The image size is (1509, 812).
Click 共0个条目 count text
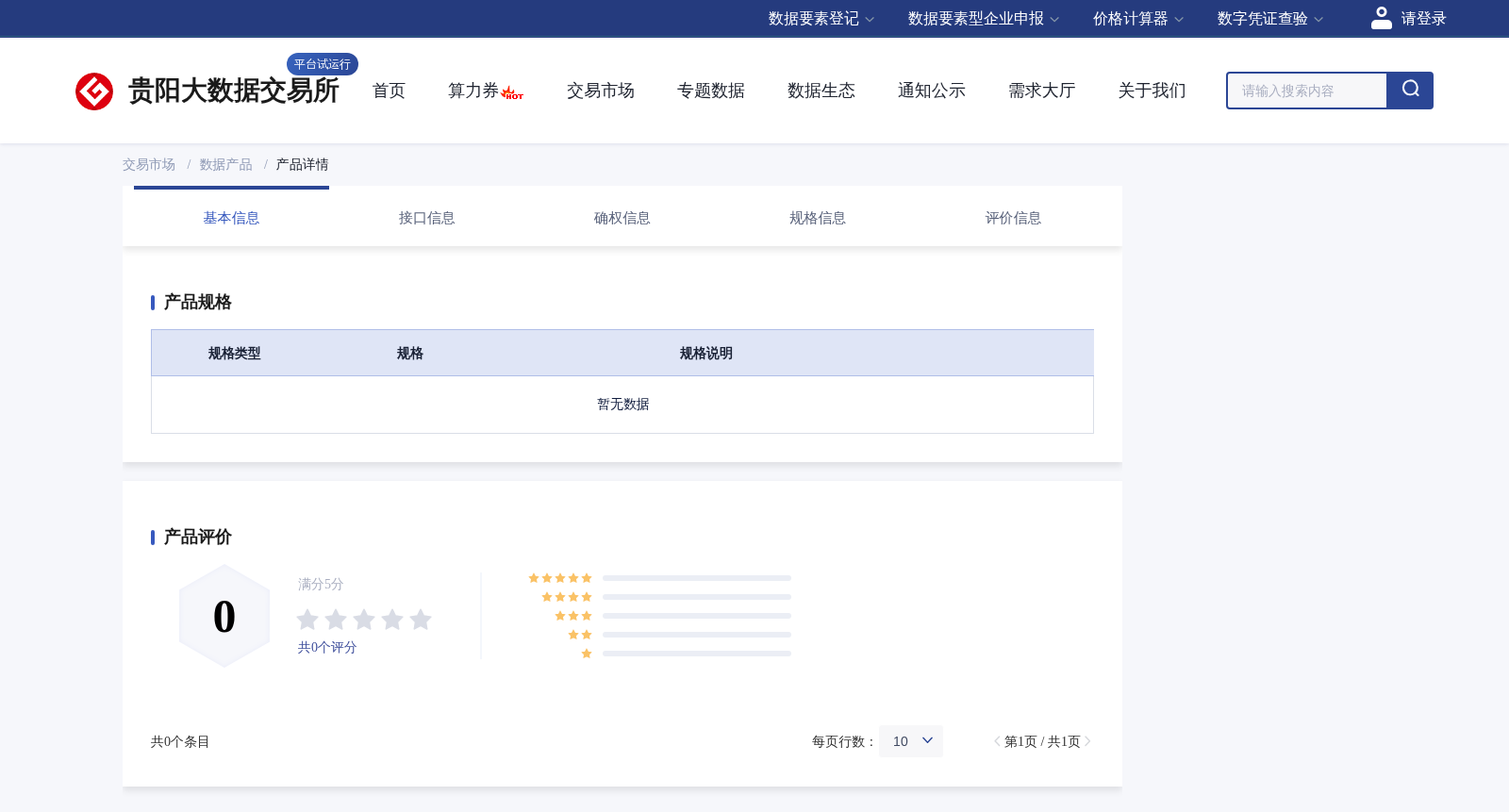point(180,741)
